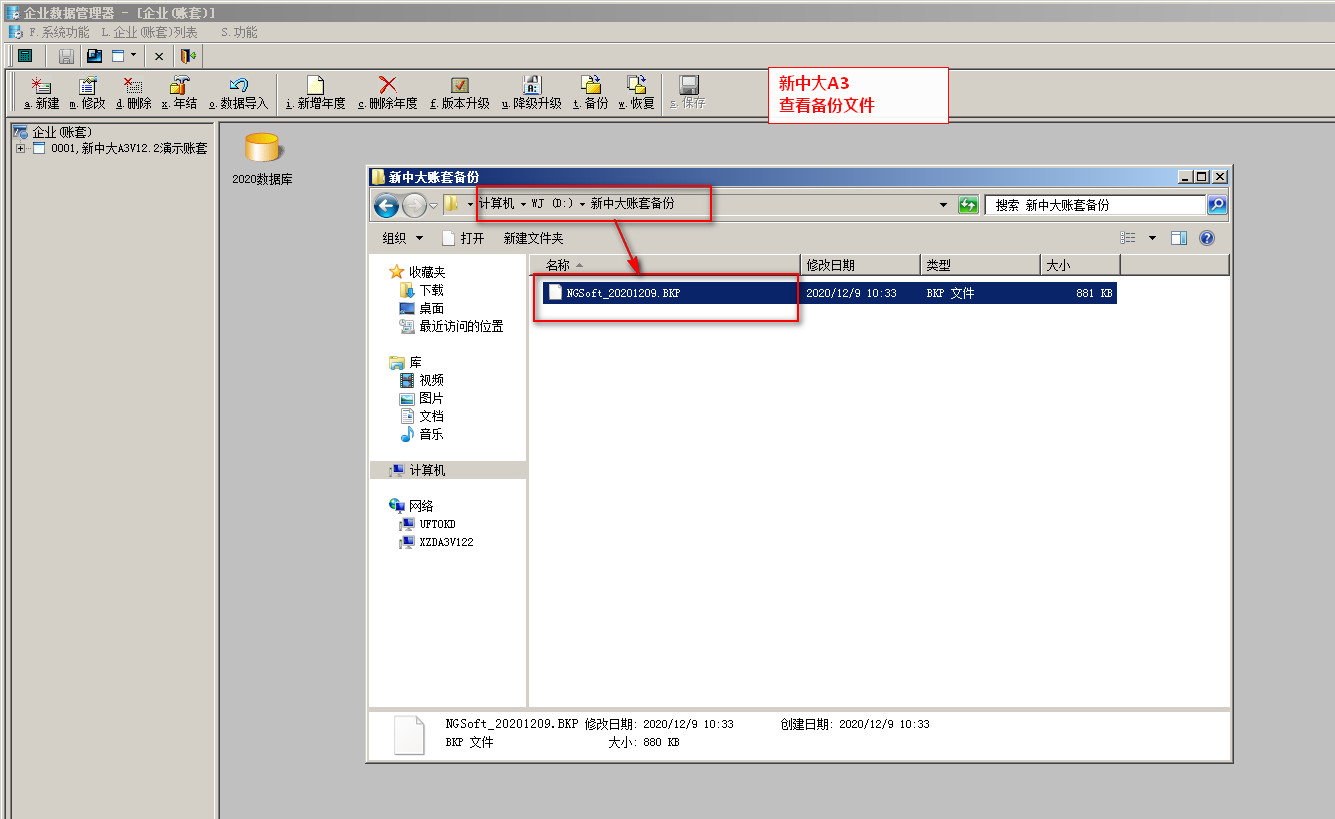Click the Explorer help question mark icon

pos(1206,238)
